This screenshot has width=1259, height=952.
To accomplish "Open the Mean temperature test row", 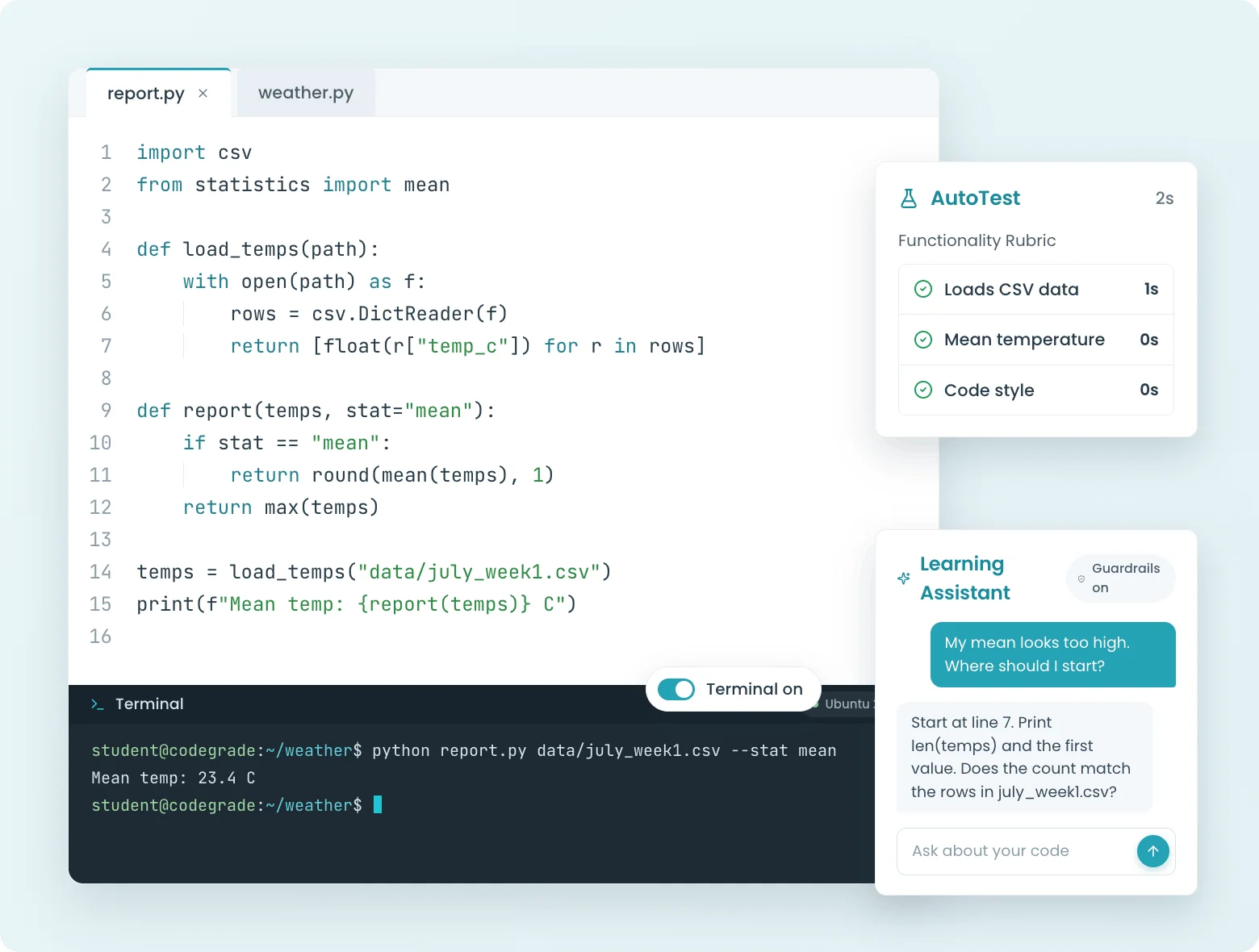I will 1036,340.
